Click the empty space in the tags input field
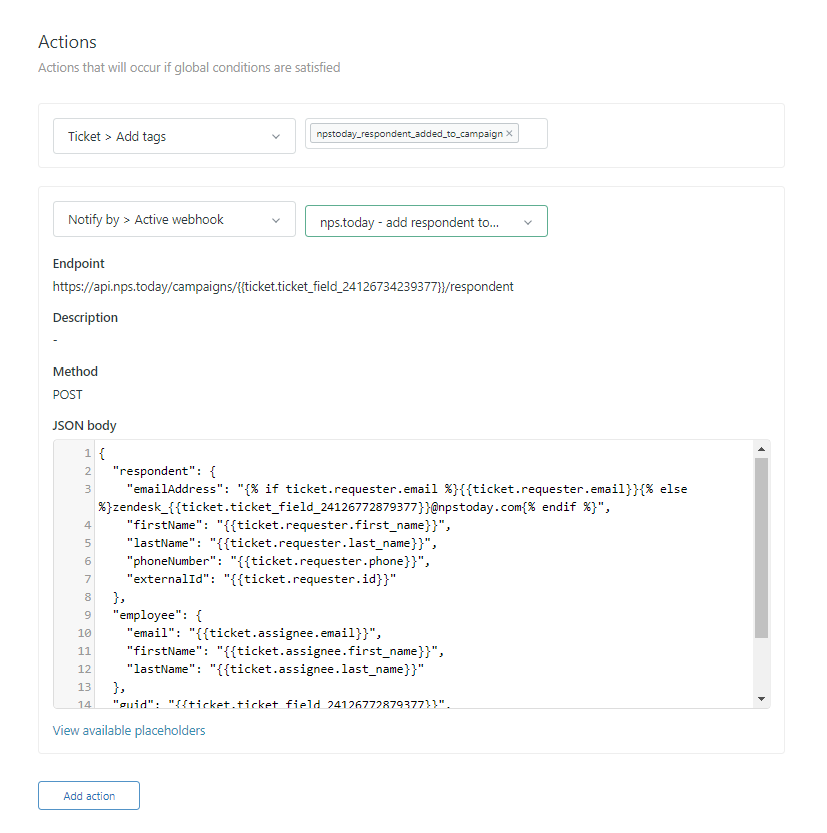The width and height of the screenshot is (827, 833). point(532,134)
